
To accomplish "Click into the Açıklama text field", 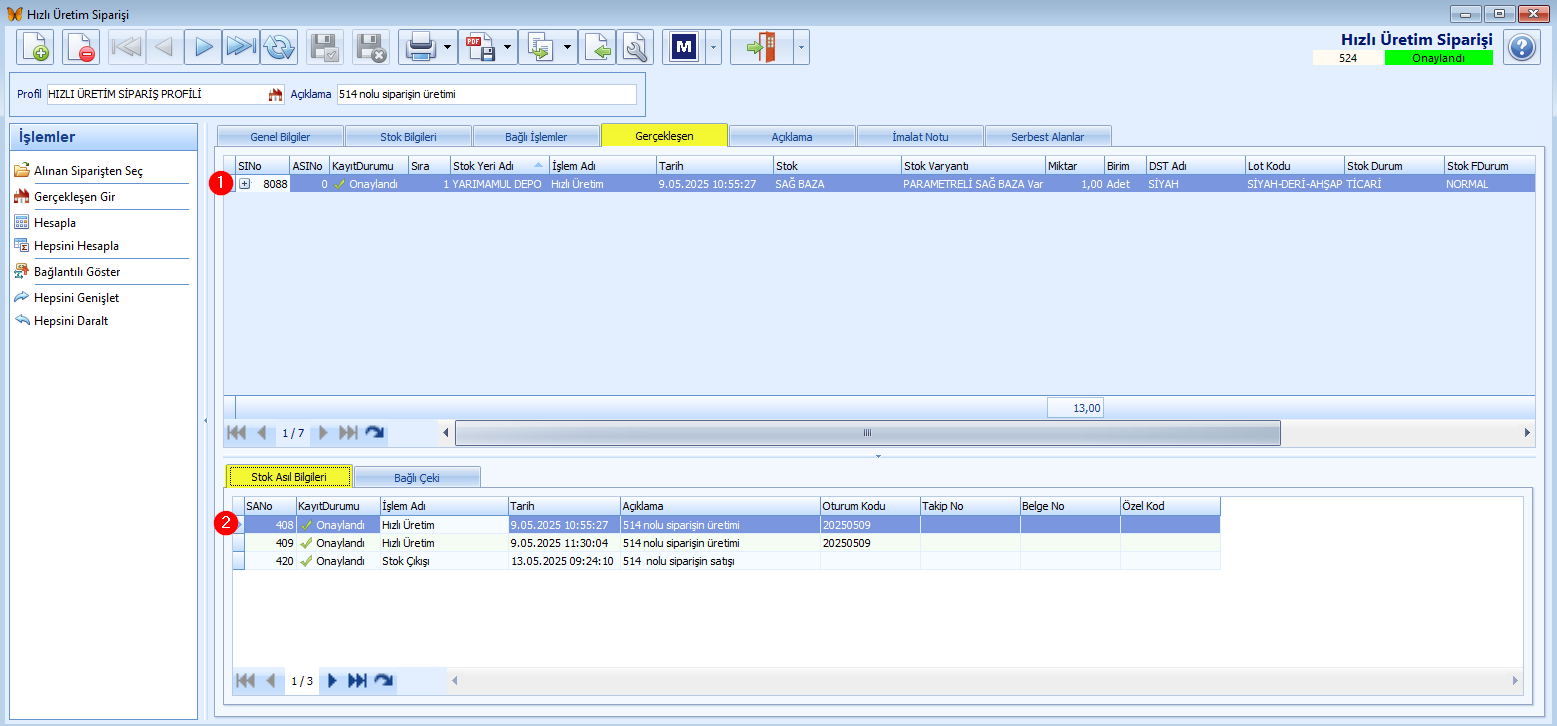I will (486, 95).
